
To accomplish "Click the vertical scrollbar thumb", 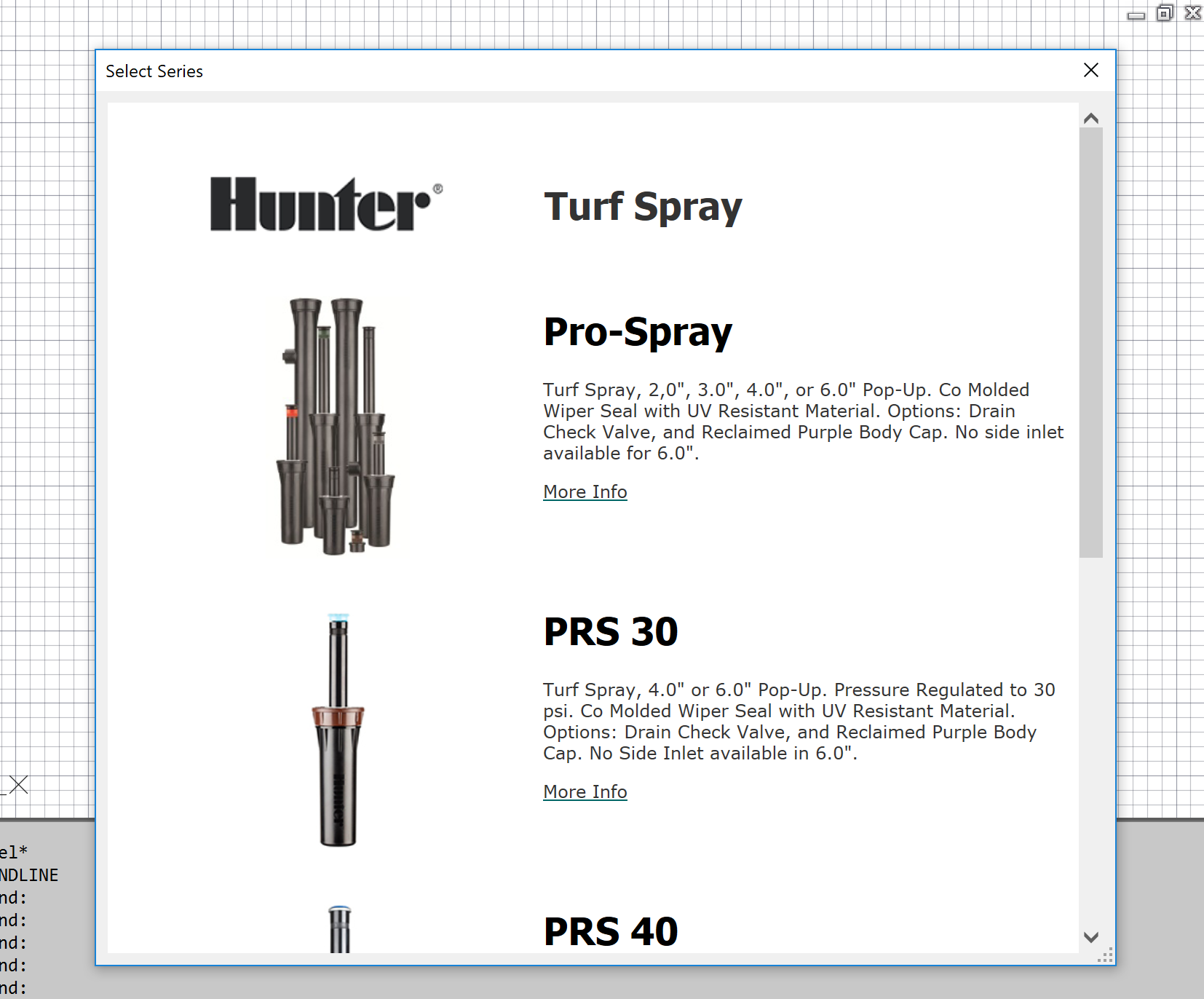I will 1090,343.
